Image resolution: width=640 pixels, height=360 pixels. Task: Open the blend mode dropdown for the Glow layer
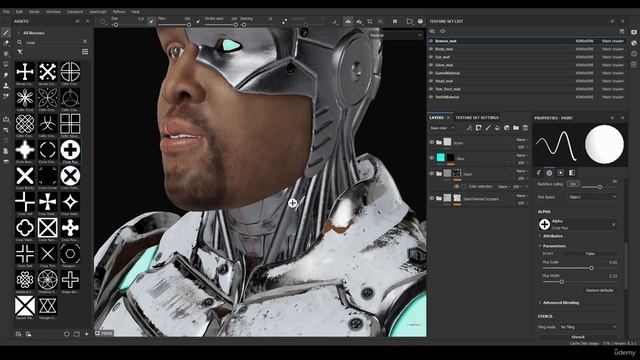pyautogui.click(x=522, y=156)
